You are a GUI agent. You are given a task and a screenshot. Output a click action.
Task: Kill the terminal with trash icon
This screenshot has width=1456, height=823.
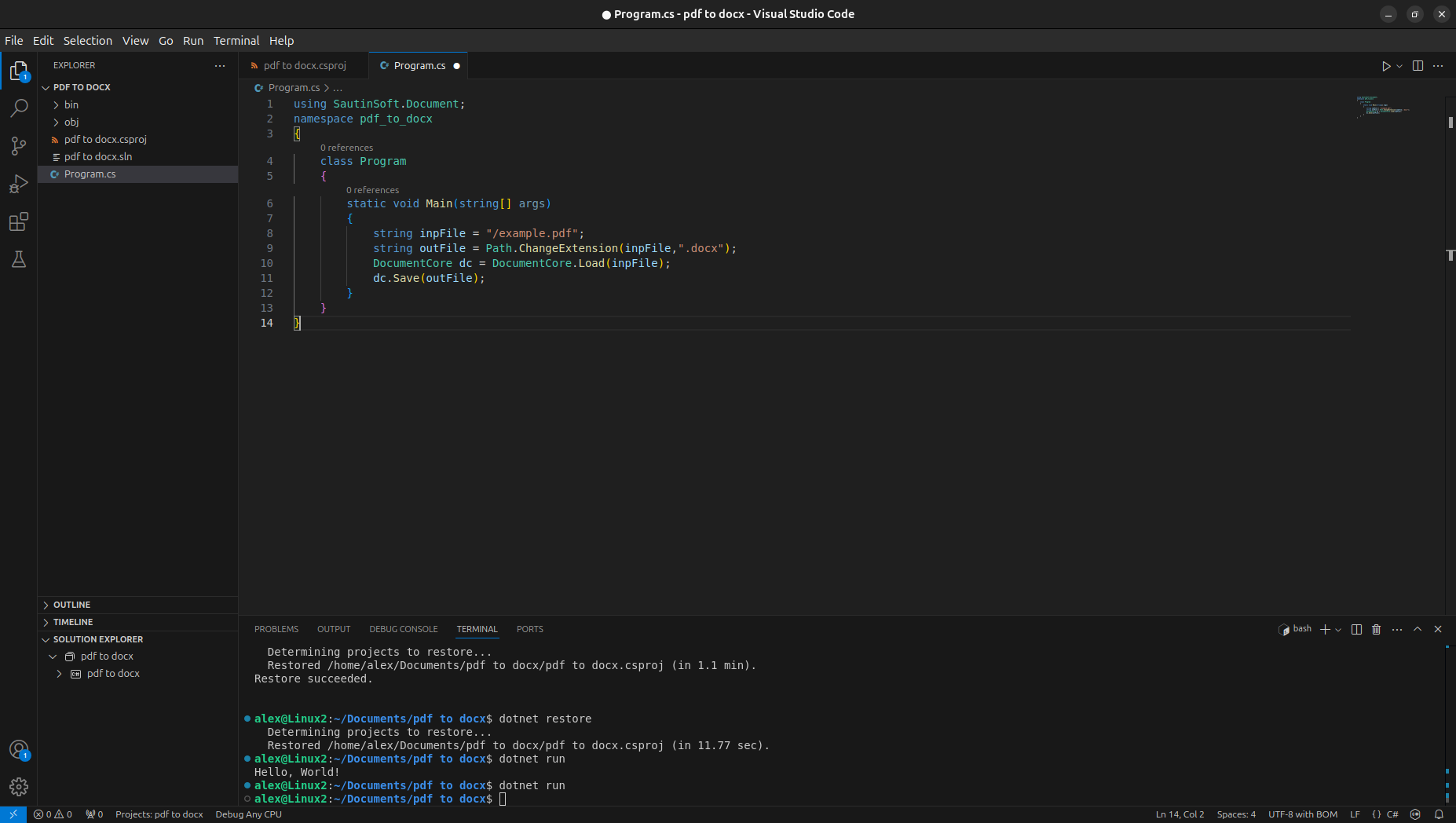[x=1377, y=629]
